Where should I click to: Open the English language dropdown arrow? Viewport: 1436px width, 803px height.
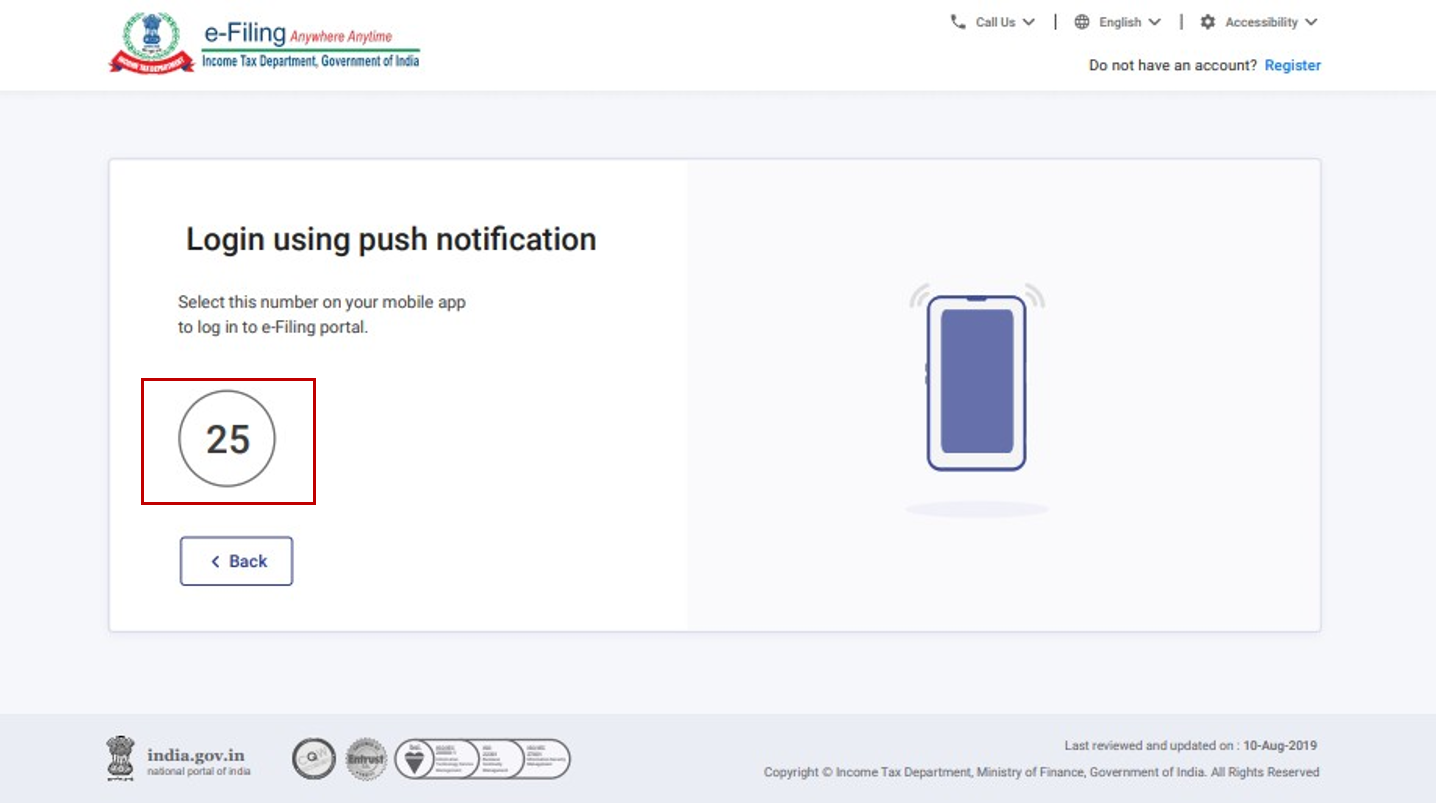1155,22
